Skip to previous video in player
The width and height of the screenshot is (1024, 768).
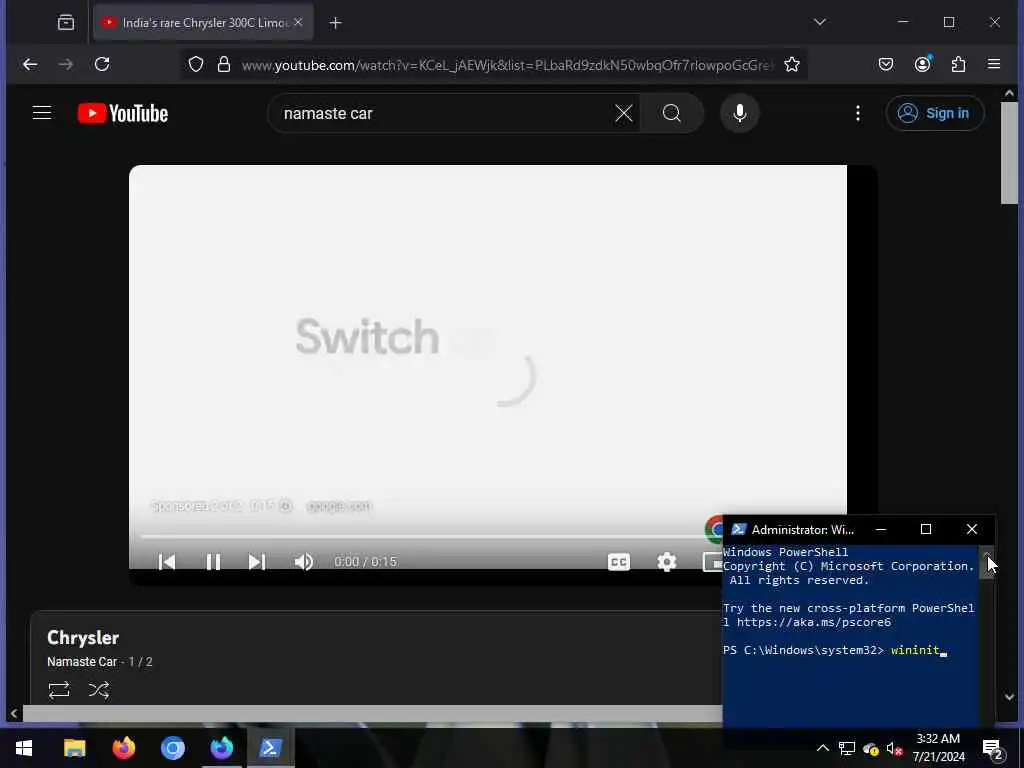tap(167, 562)
